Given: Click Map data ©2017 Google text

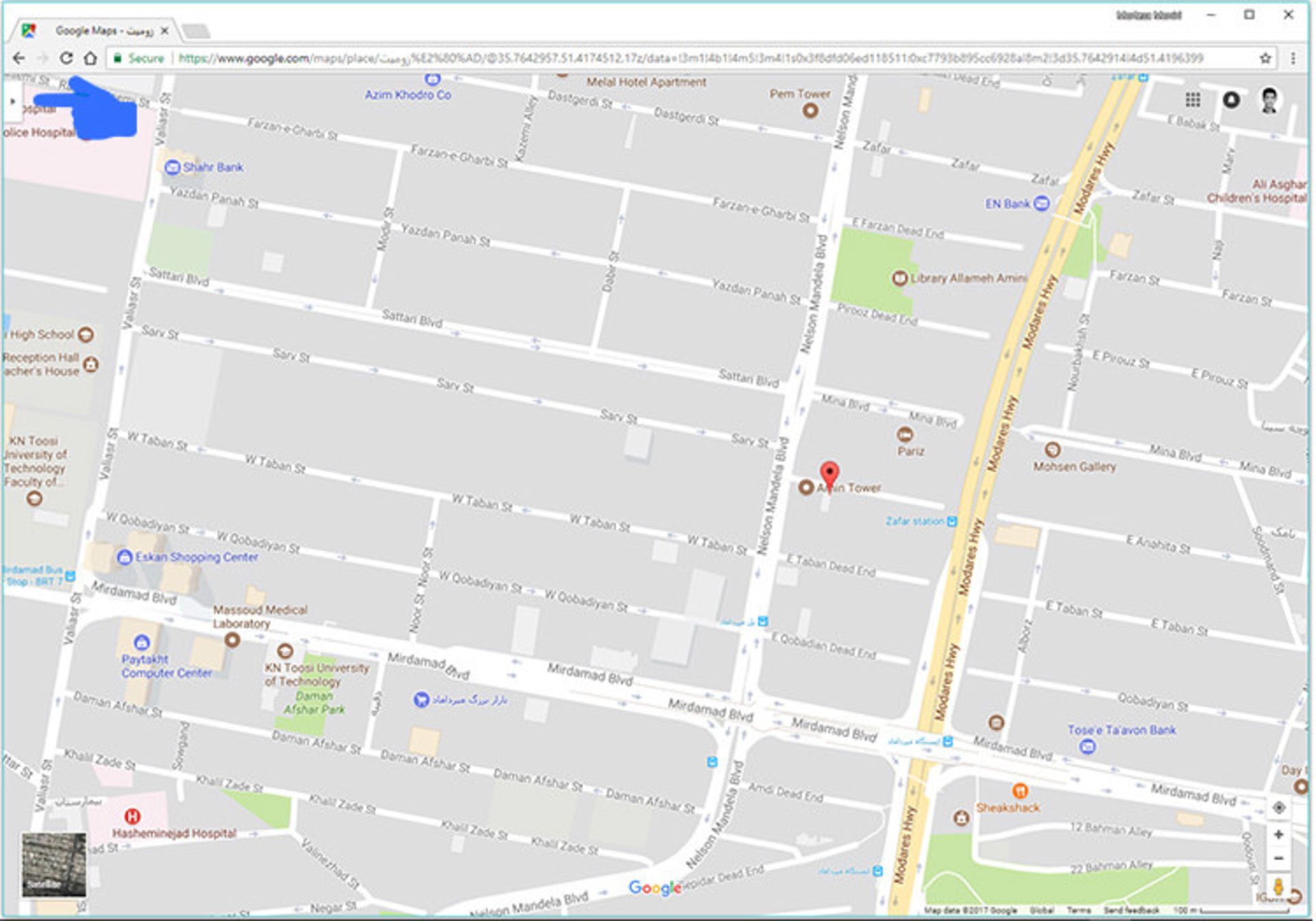Looking at the screenshot, I should tap(971, 910).
